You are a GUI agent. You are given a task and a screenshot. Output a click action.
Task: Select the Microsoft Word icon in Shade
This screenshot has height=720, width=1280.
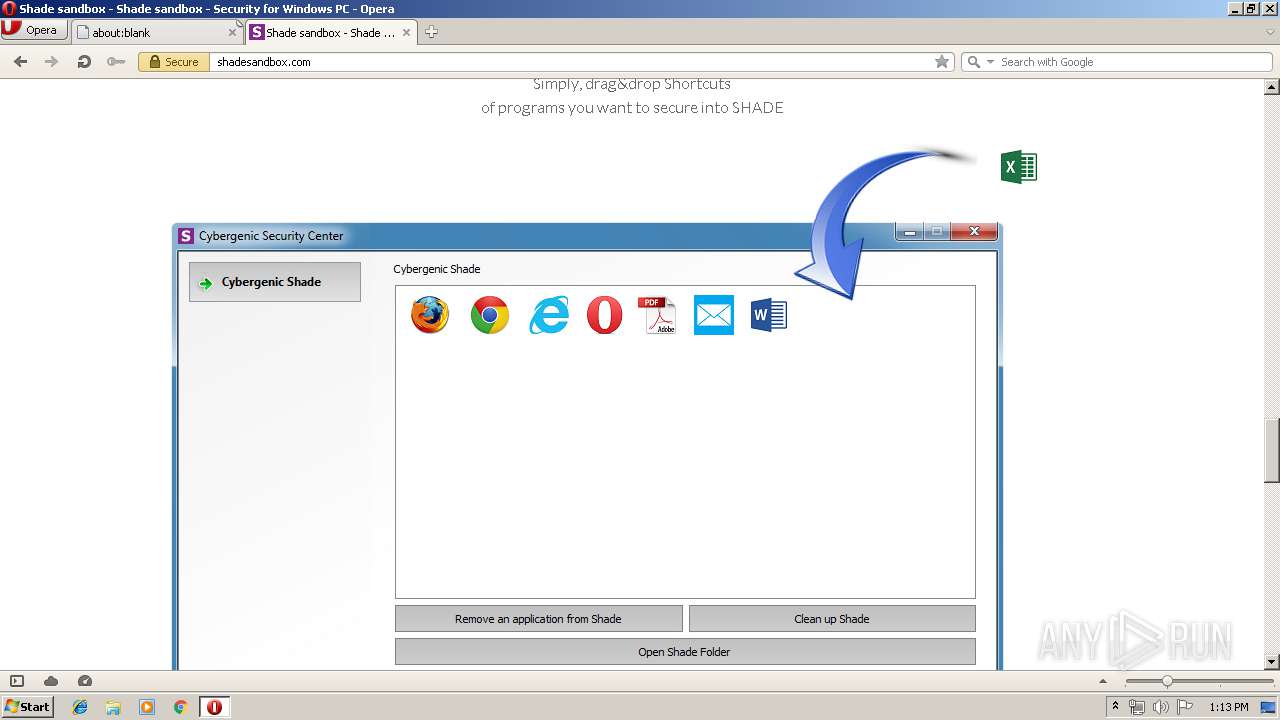pos(769,315)
